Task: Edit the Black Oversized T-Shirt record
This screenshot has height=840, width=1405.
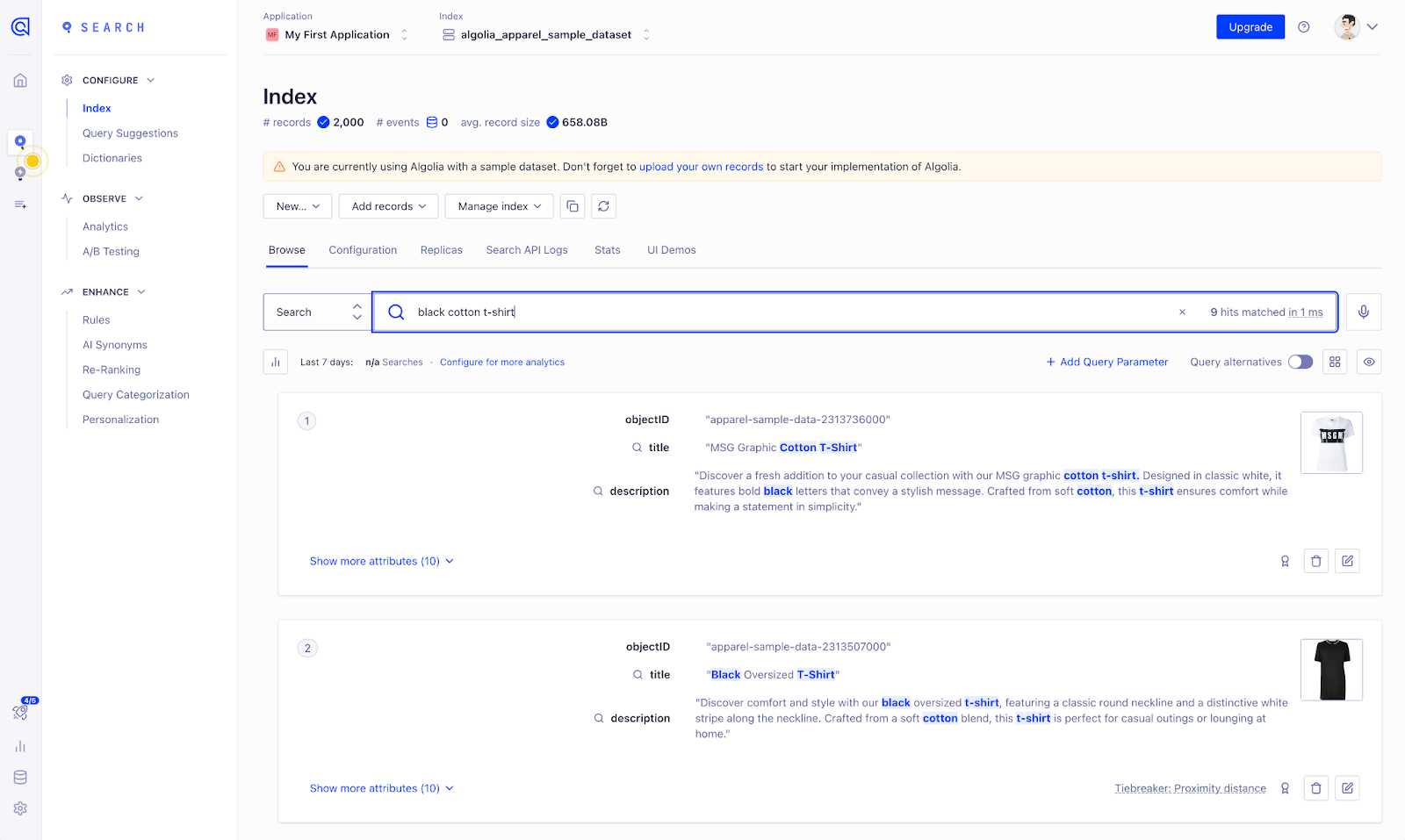Action: (1347, 788)
